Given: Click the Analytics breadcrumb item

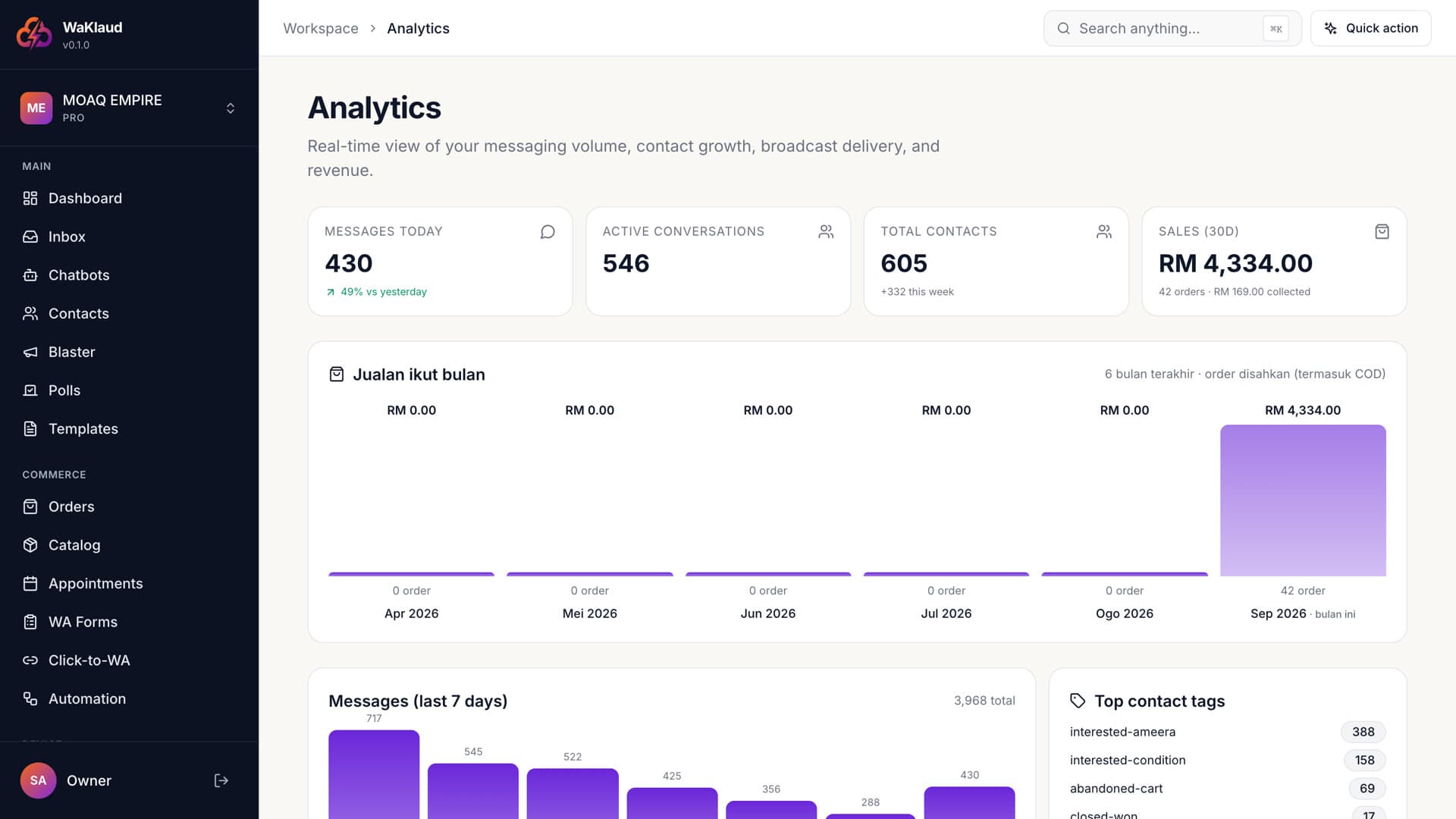Looking at the screenshot, I should coord(418,28).
